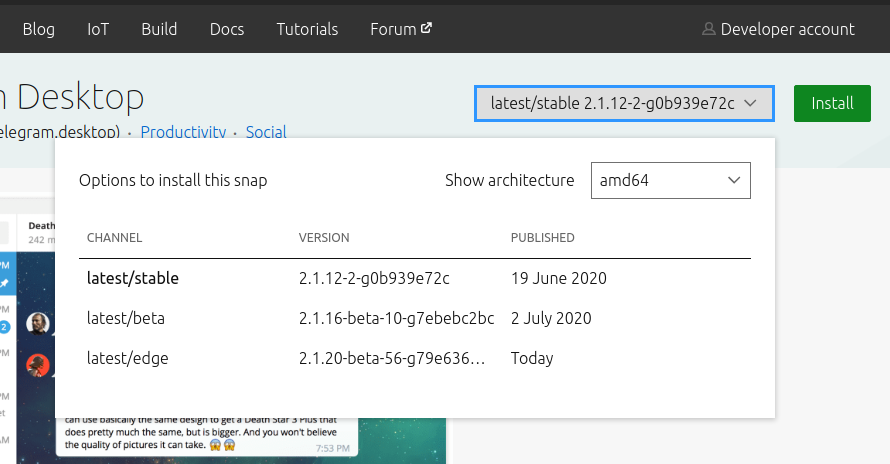Open the Social category link
The width and height of the screenshot is (890, 464).
coord(266,132)
